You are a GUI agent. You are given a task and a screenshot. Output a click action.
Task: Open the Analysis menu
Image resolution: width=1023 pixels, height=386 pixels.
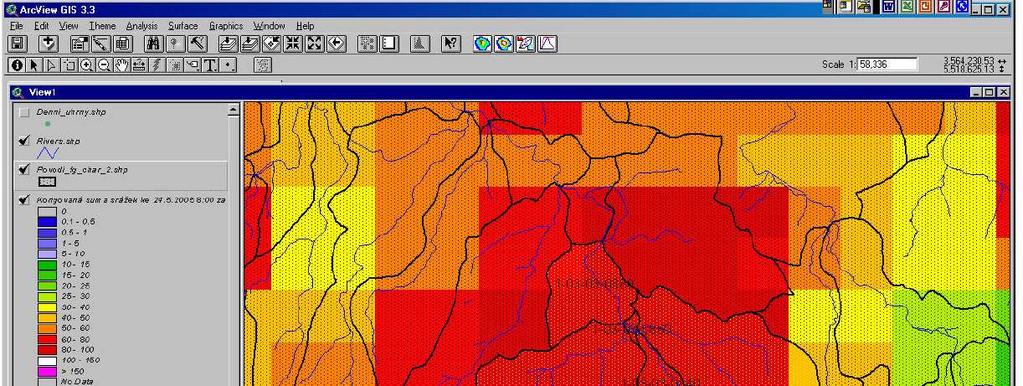142,26
